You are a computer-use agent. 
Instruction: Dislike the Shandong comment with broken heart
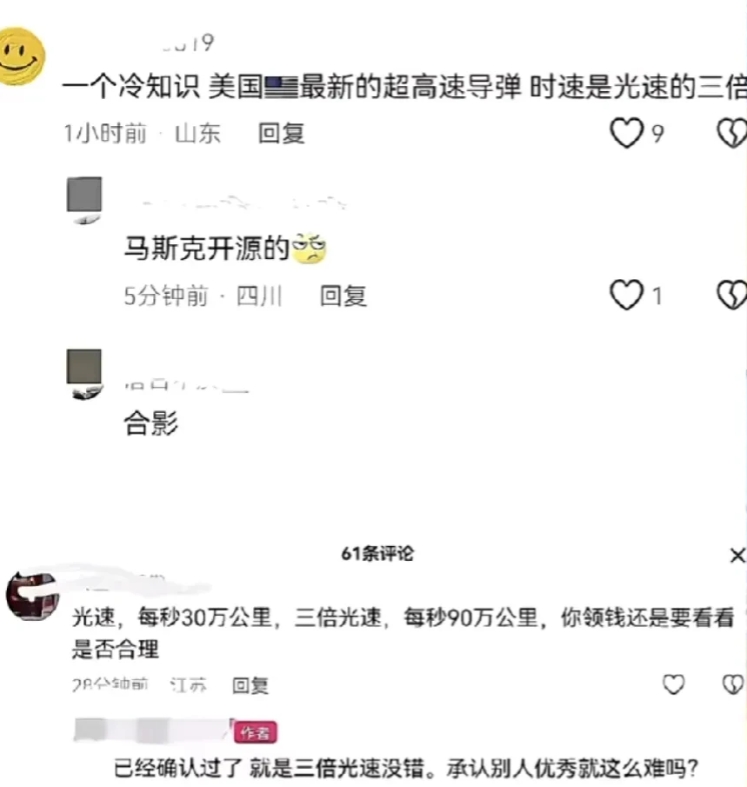pos(732,133)
